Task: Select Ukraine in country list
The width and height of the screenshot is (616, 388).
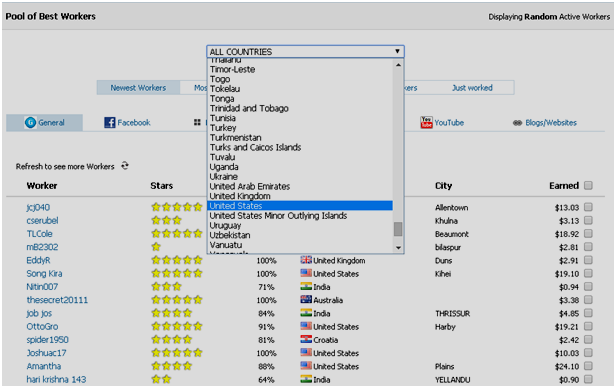Action: (300, 176)
